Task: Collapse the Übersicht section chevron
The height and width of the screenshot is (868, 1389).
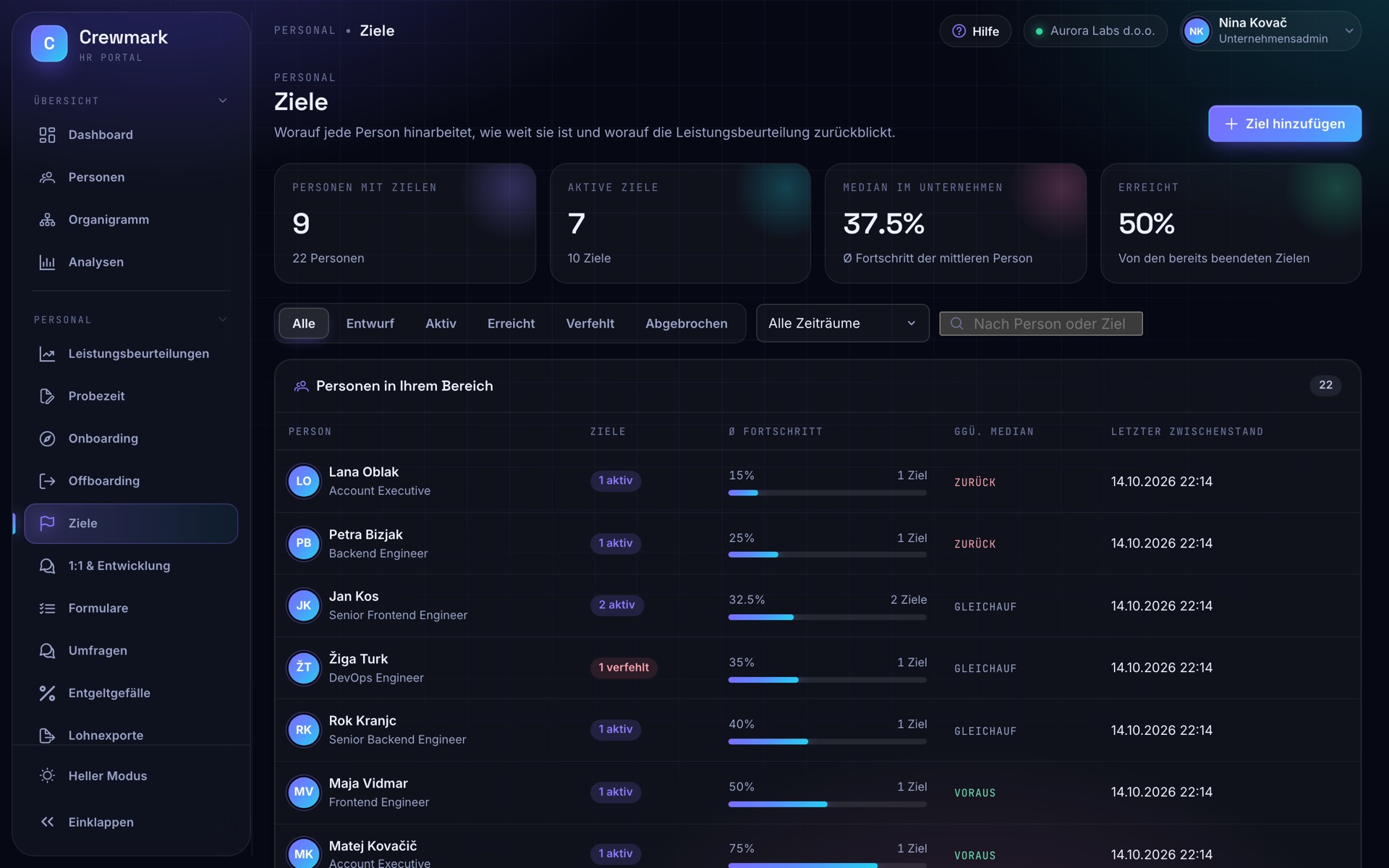Action: [223, 101]
